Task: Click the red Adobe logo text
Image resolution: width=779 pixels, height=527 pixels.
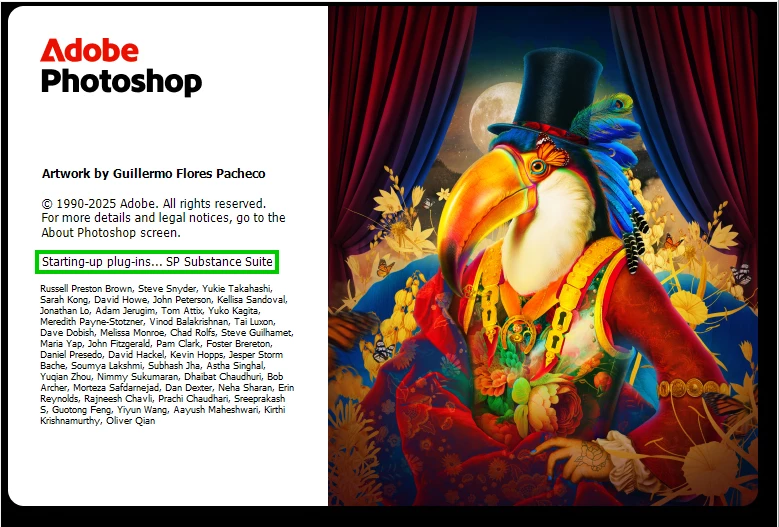Action: pyautogui.click(x=89, y=50)
